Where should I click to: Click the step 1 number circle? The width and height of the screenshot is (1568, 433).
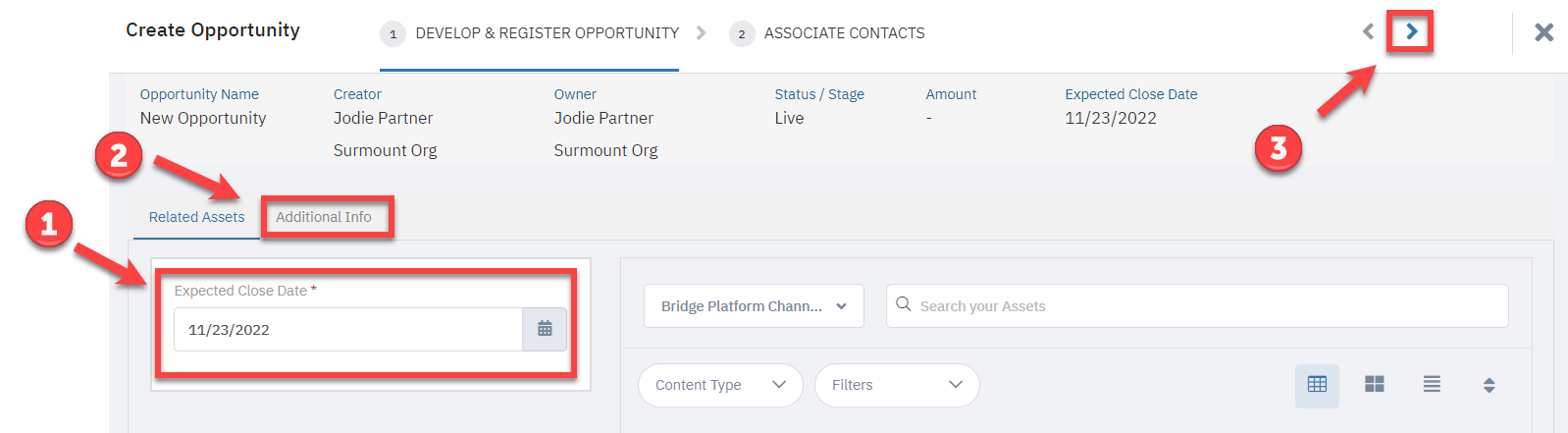pos(393,34)
